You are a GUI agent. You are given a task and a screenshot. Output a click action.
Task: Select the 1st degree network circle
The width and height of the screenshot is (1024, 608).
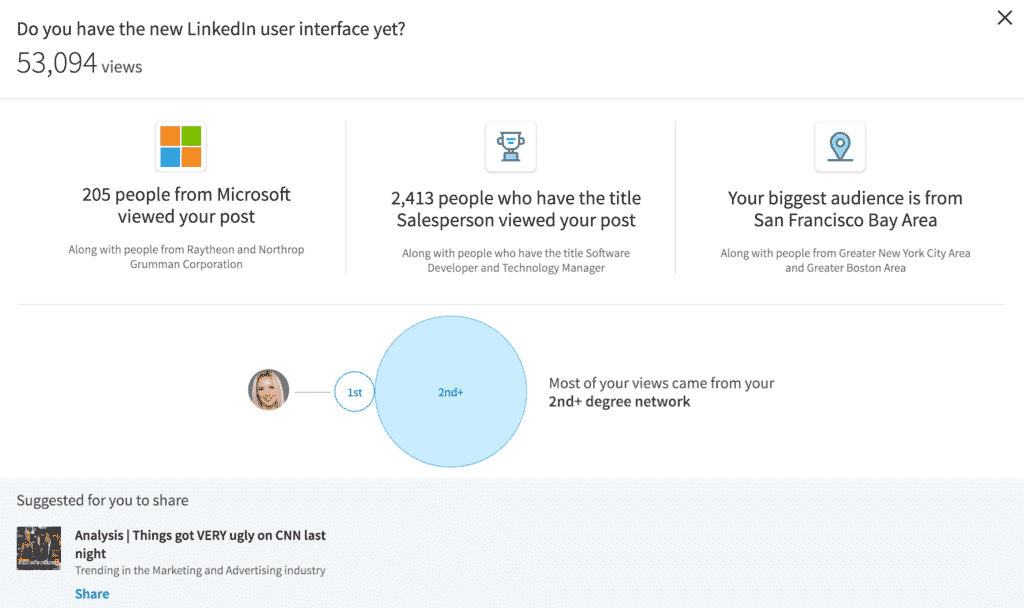point(354,391)
